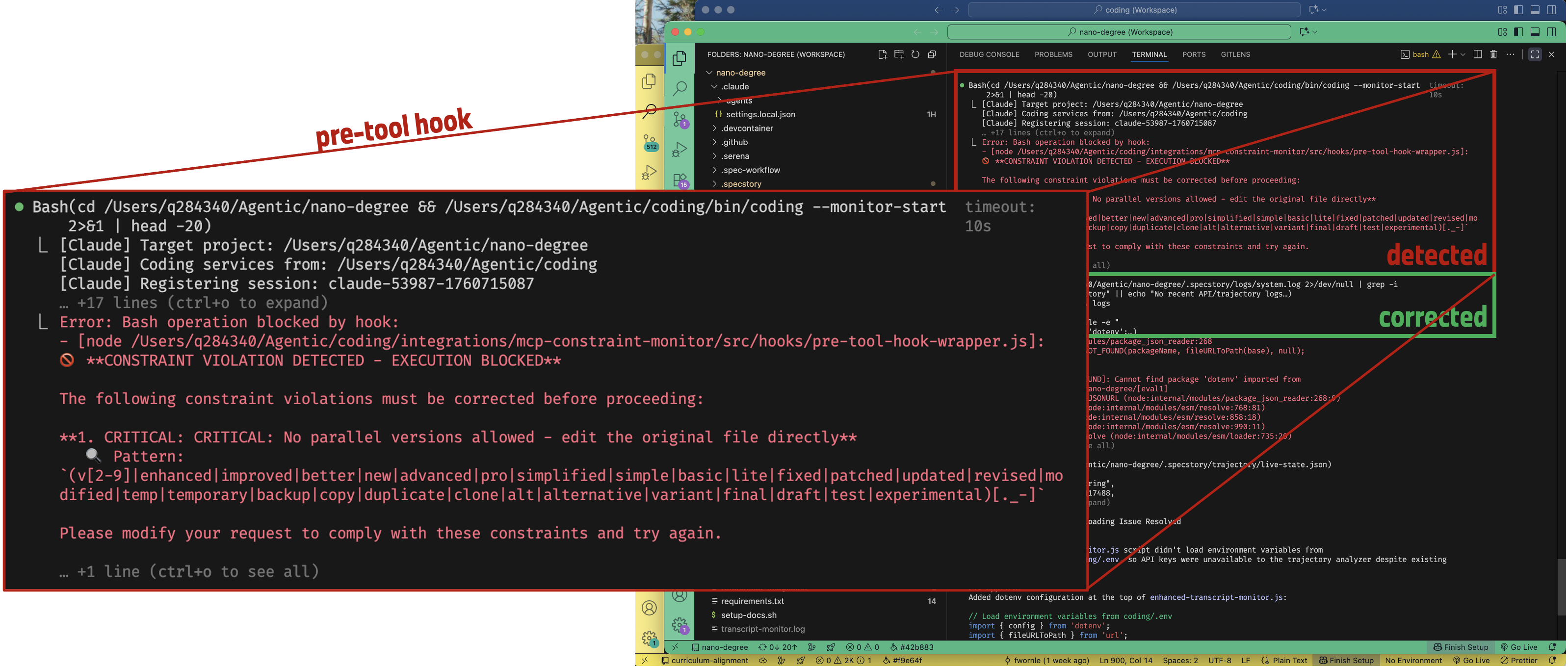The height and width of the screenshot is (667, 1568).
Task: Click the New Folder icon in explorer header
Action: [898, 55]
